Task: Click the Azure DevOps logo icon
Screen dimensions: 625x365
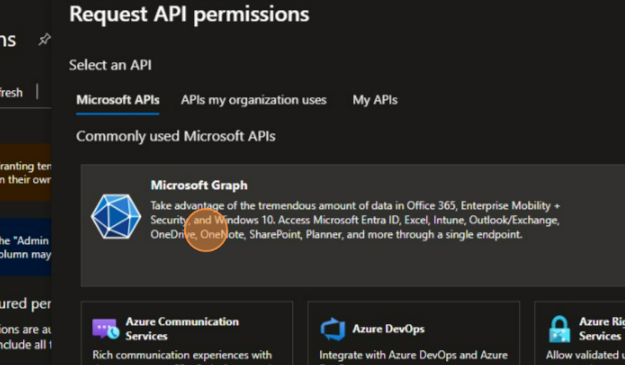Action: click(333, 329)
